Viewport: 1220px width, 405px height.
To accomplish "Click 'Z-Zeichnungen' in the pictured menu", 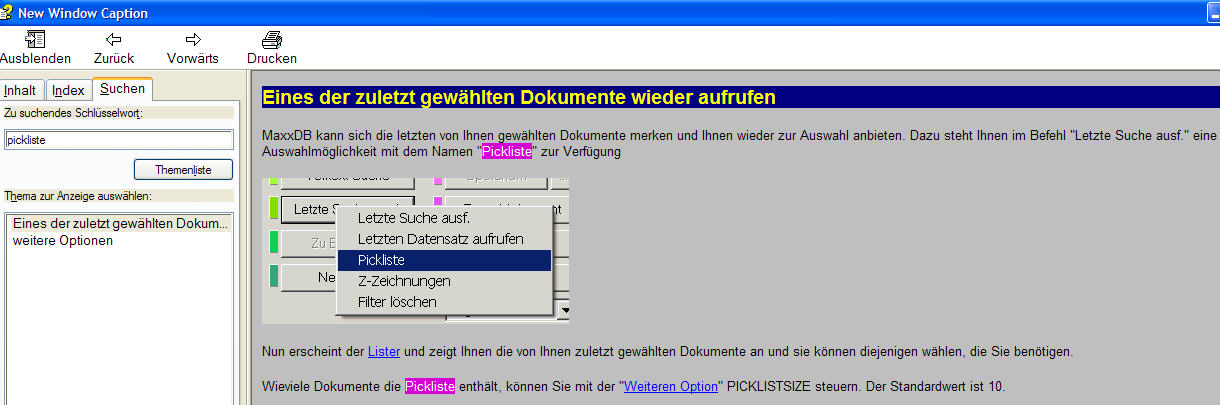I will click(x=404, y=281).
